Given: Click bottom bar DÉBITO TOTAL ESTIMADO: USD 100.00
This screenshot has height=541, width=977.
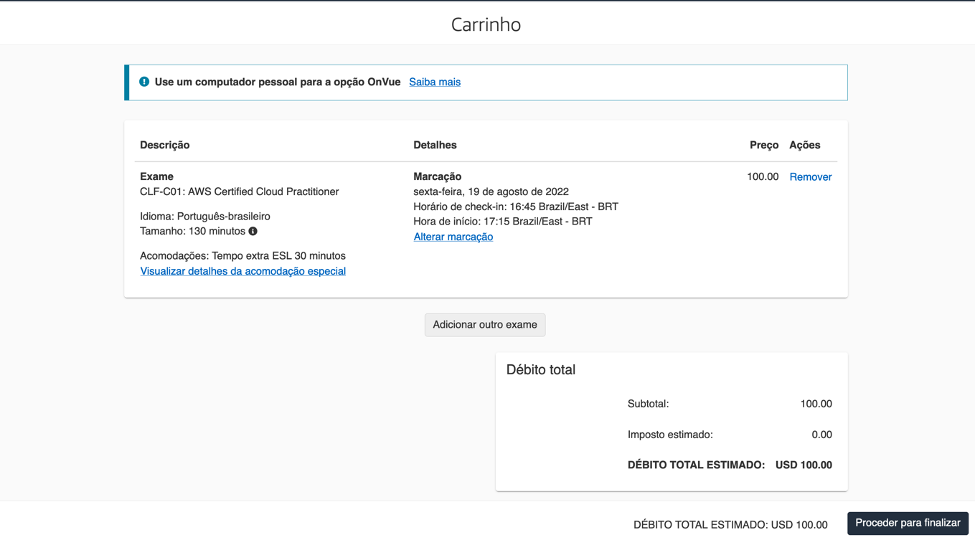Looking at the screenshot, I should [x=730, y=525].
